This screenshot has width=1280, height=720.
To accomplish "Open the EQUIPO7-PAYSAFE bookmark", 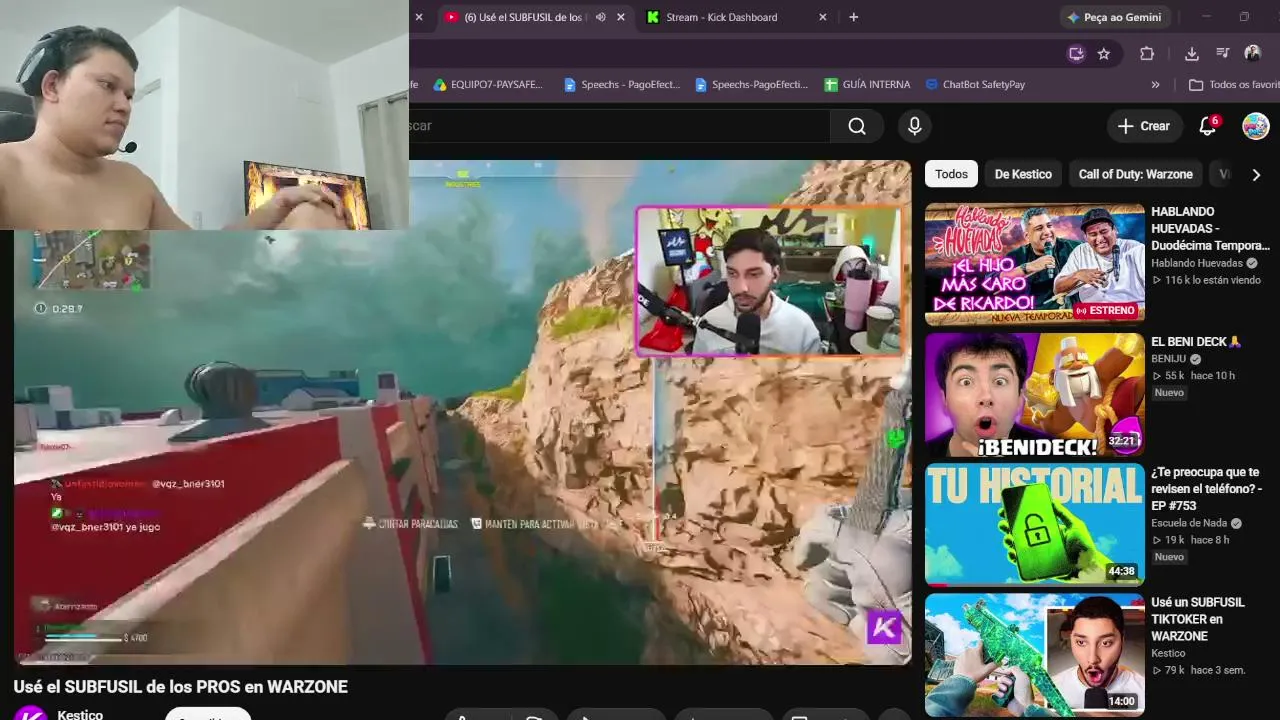I will click(488, 85).
